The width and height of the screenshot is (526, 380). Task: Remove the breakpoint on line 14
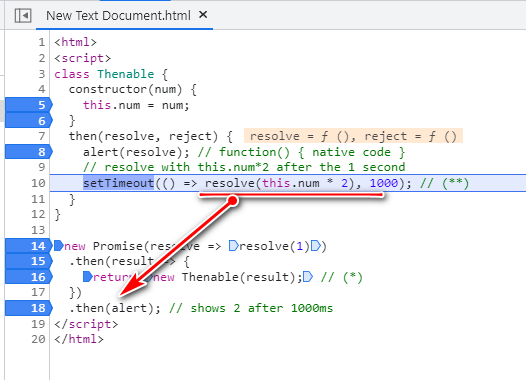[29, 246]
